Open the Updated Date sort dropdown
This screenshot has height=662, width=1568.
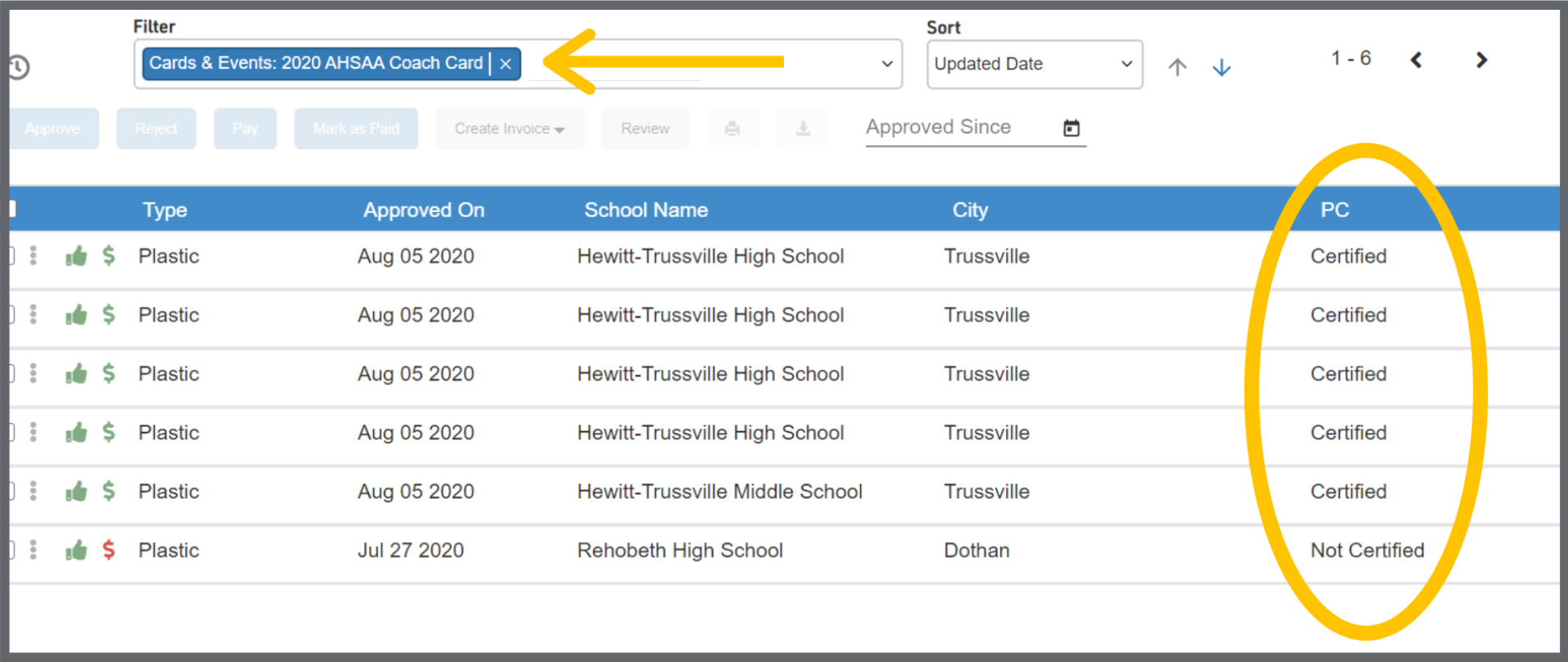[x=1034, y=64]
